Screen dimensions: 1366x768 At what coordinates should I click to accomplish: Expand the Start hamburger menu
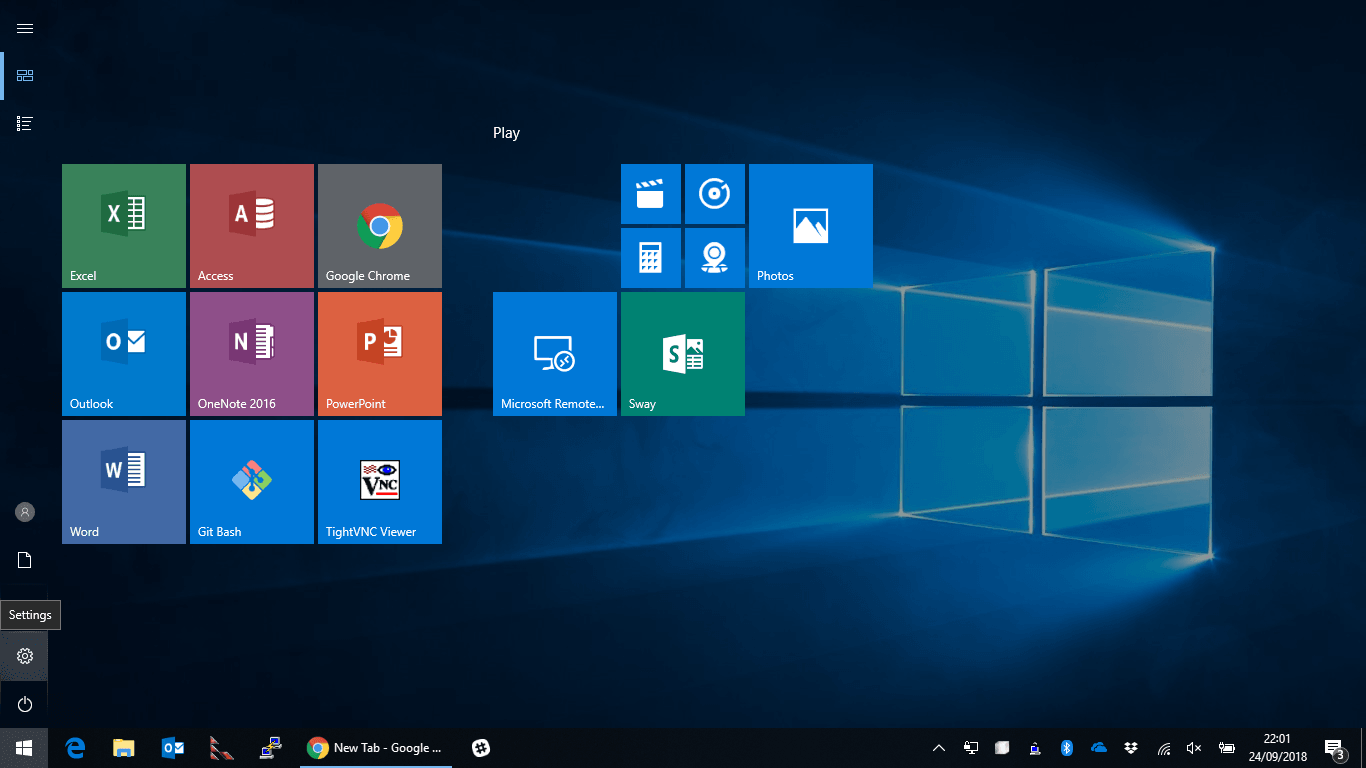point(25,28)
